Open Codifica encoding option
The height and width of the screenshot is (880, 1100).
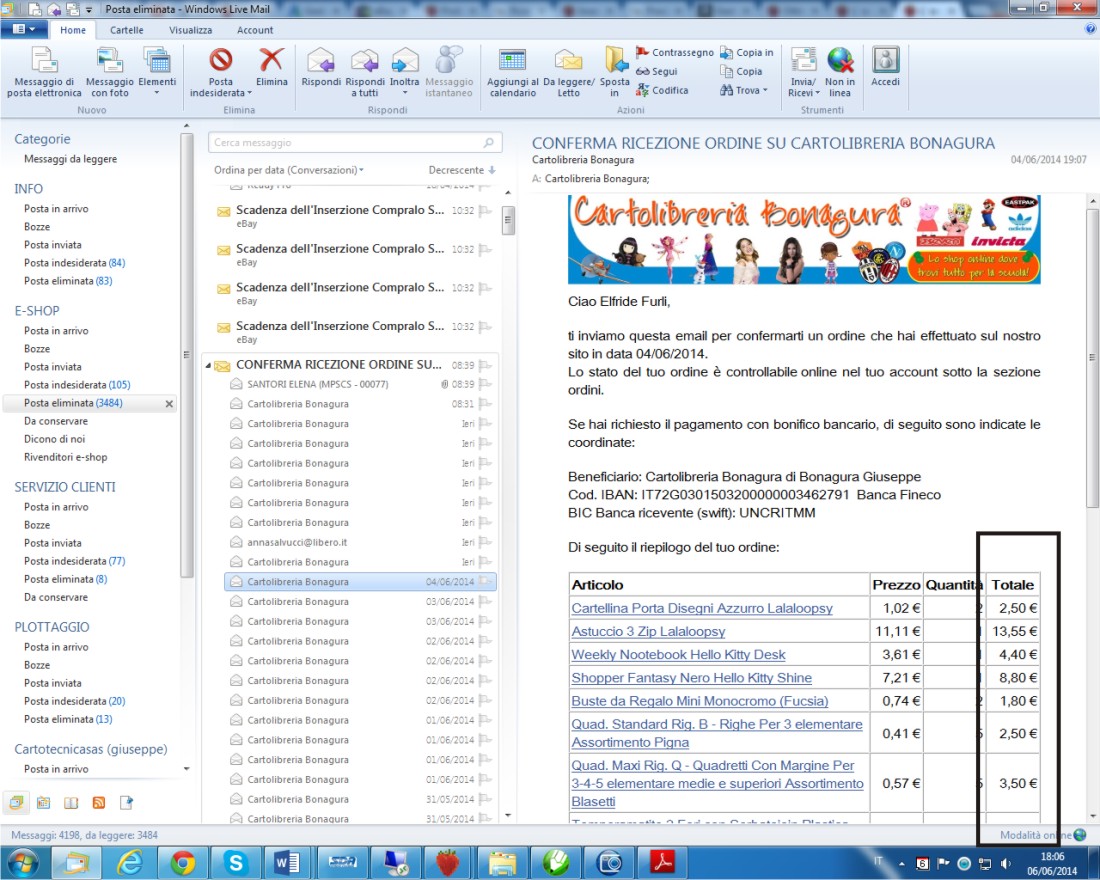(662, 91)
